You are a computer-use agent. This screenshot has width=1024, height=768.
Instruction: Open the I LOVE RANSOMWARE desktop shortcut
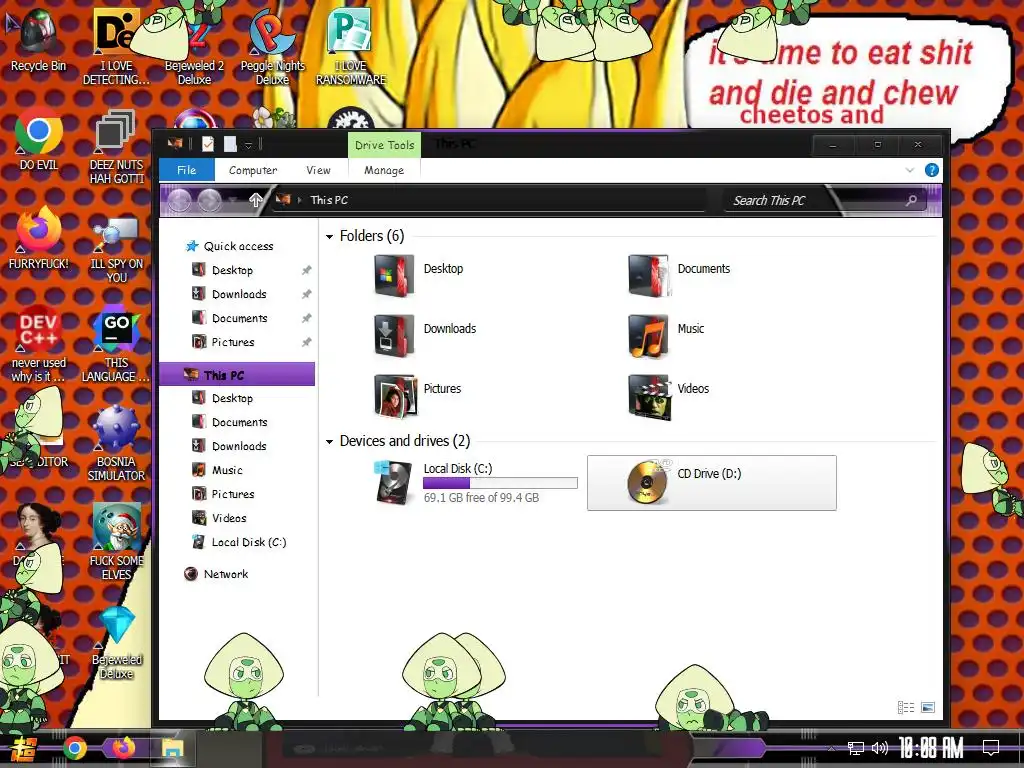click(x=351, y=49)
